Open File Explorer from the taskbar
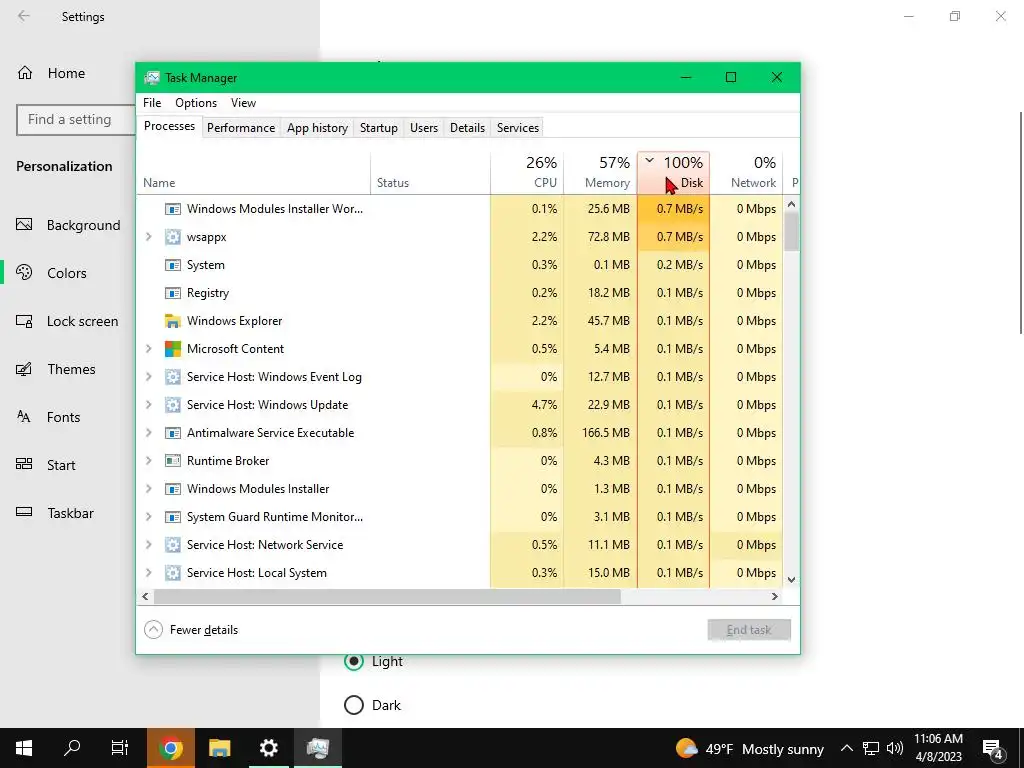The width and height of the screenshot is (1024, 768). [219, 748]
